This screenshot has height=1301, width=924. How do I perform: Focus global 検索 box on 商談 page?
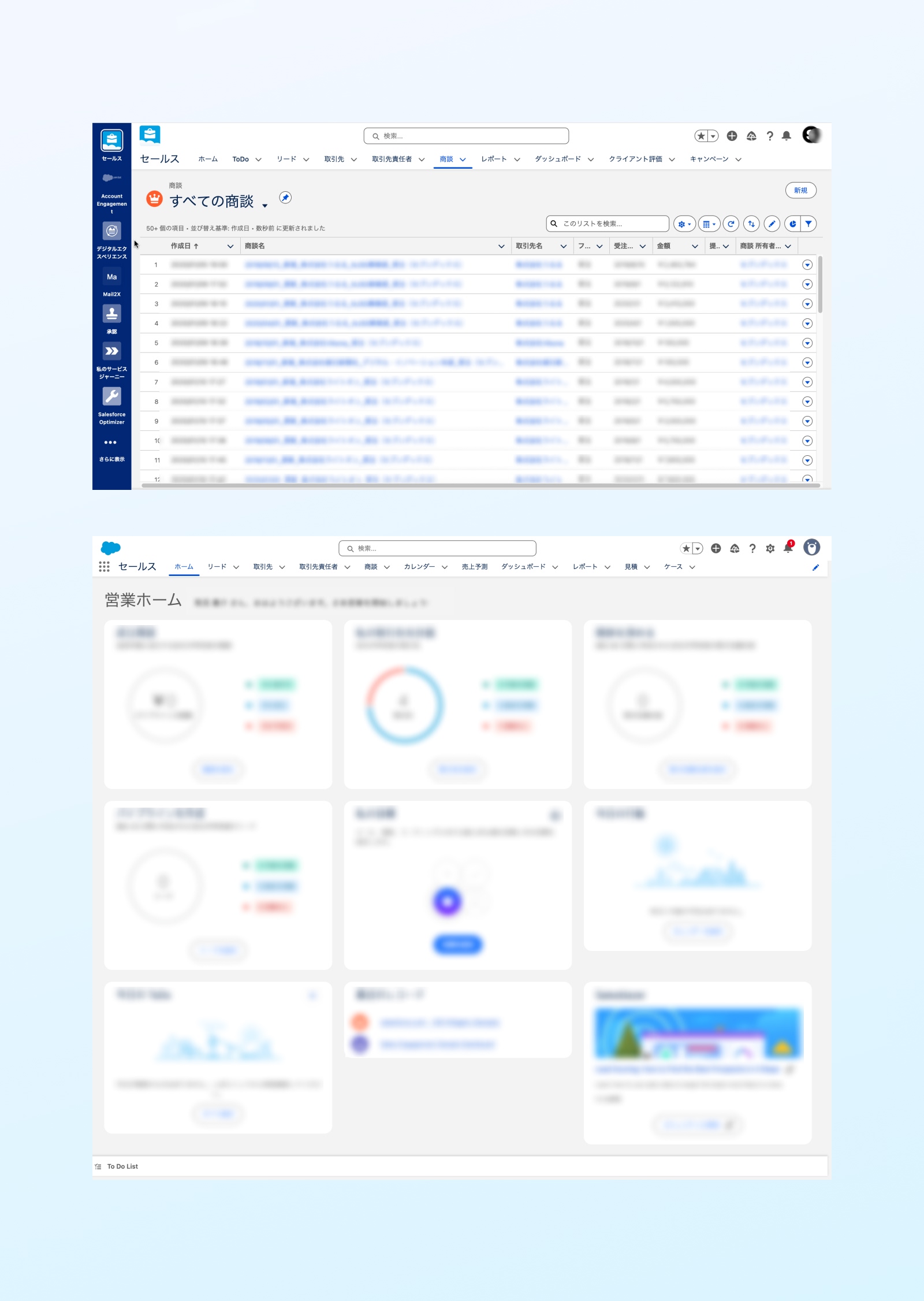click(466, 136)
